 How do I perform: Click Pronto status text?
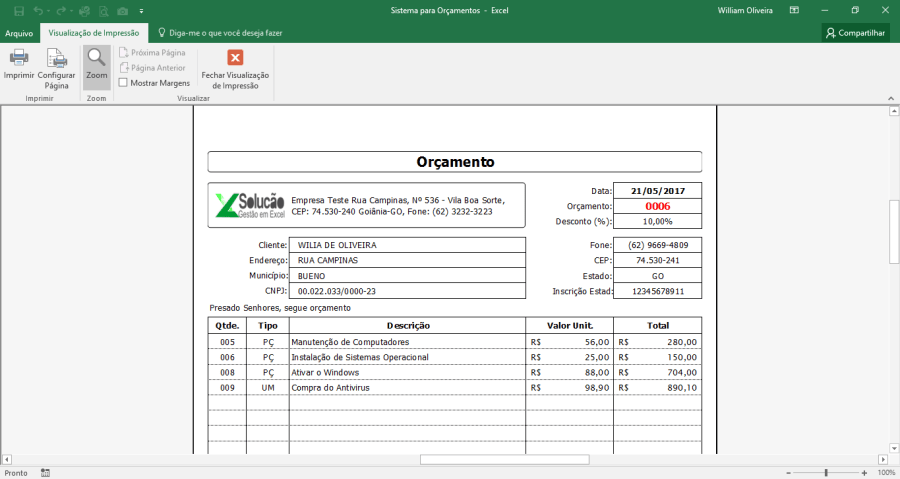coord(16,473)
